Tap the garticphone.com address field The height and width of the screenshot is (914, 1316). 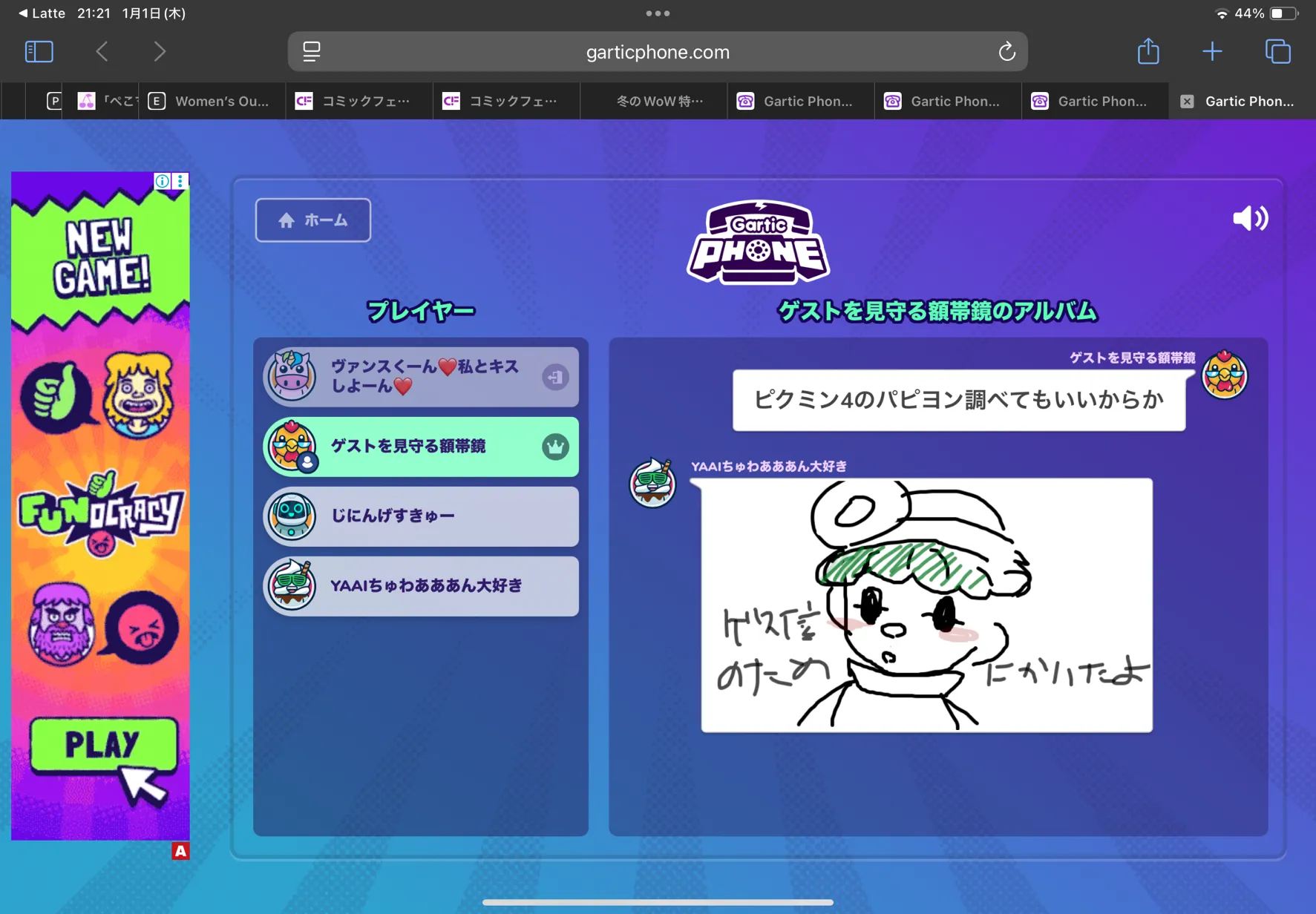658,52
